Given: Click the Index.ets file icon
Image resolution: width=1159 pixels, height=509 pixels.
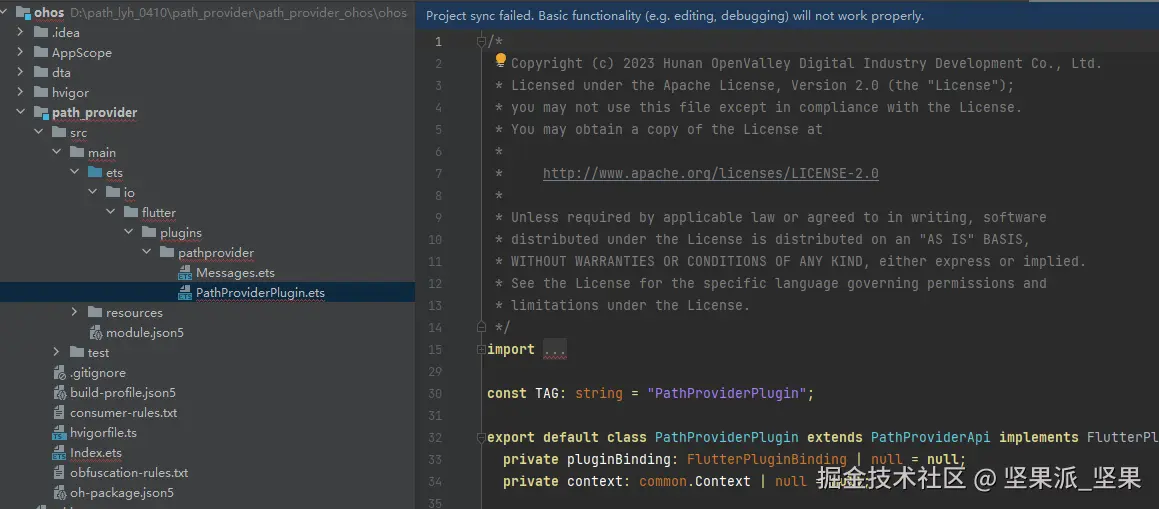Looking at the screenshot, I should coord(59,453).
